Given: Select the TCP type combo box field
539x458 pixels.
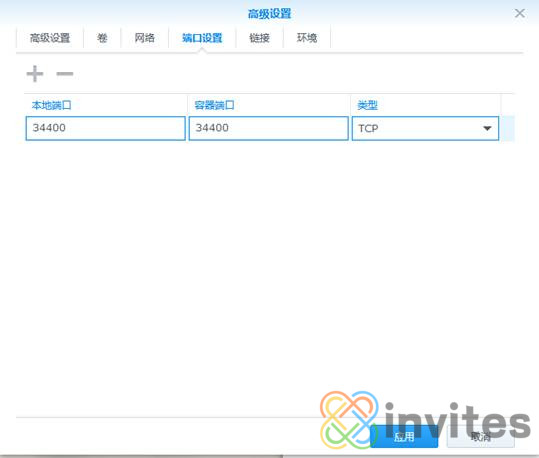Looking at the screenshot, I should 425,128.
